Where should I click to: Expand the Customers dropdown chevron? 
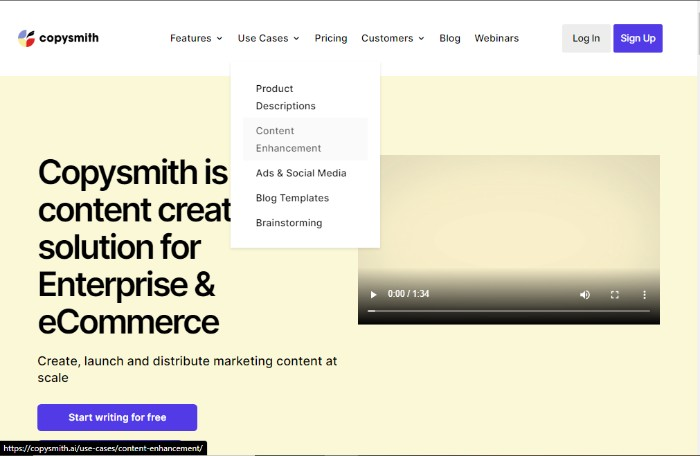[421, 38]
